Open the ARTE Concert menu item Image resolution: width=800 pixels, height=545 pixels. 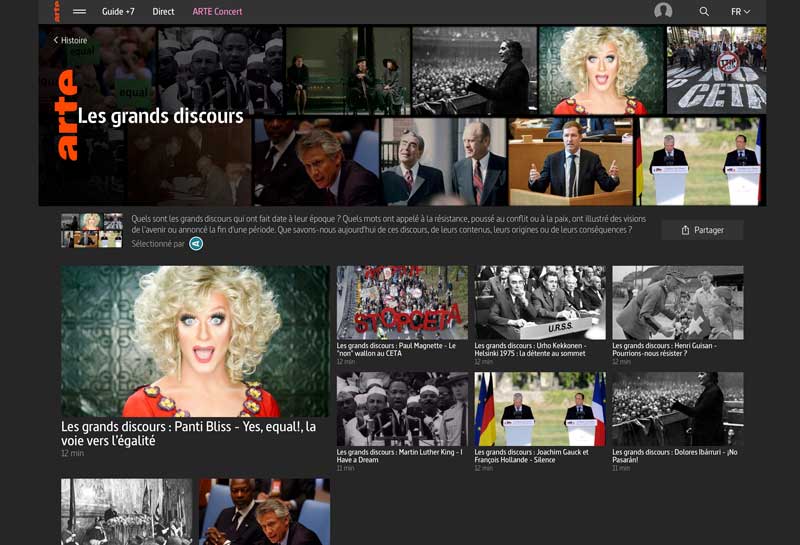point(217,11)
